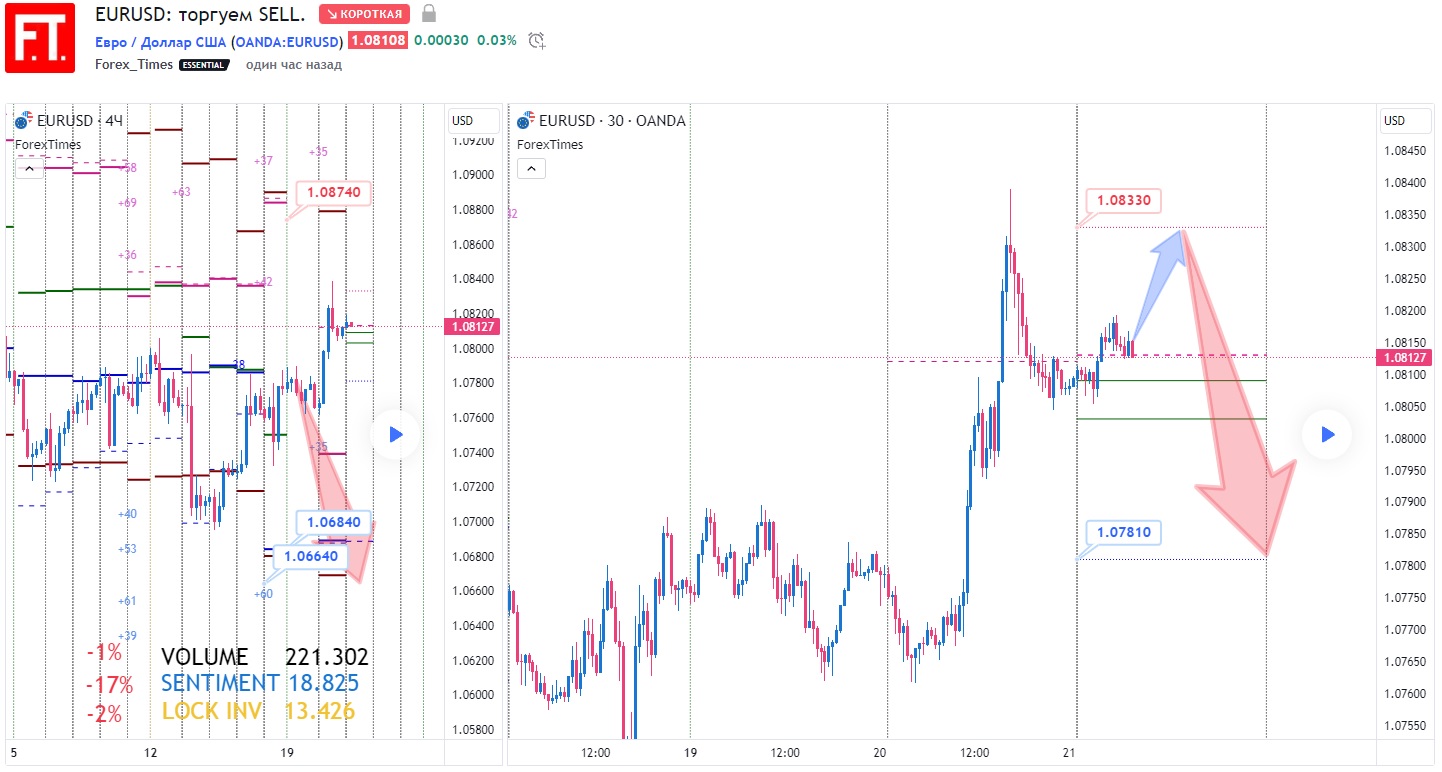Viewport: 1442px width, 772px height.
Task: Click the 1.08108 last price badge
Action: (x=377, y=41)
